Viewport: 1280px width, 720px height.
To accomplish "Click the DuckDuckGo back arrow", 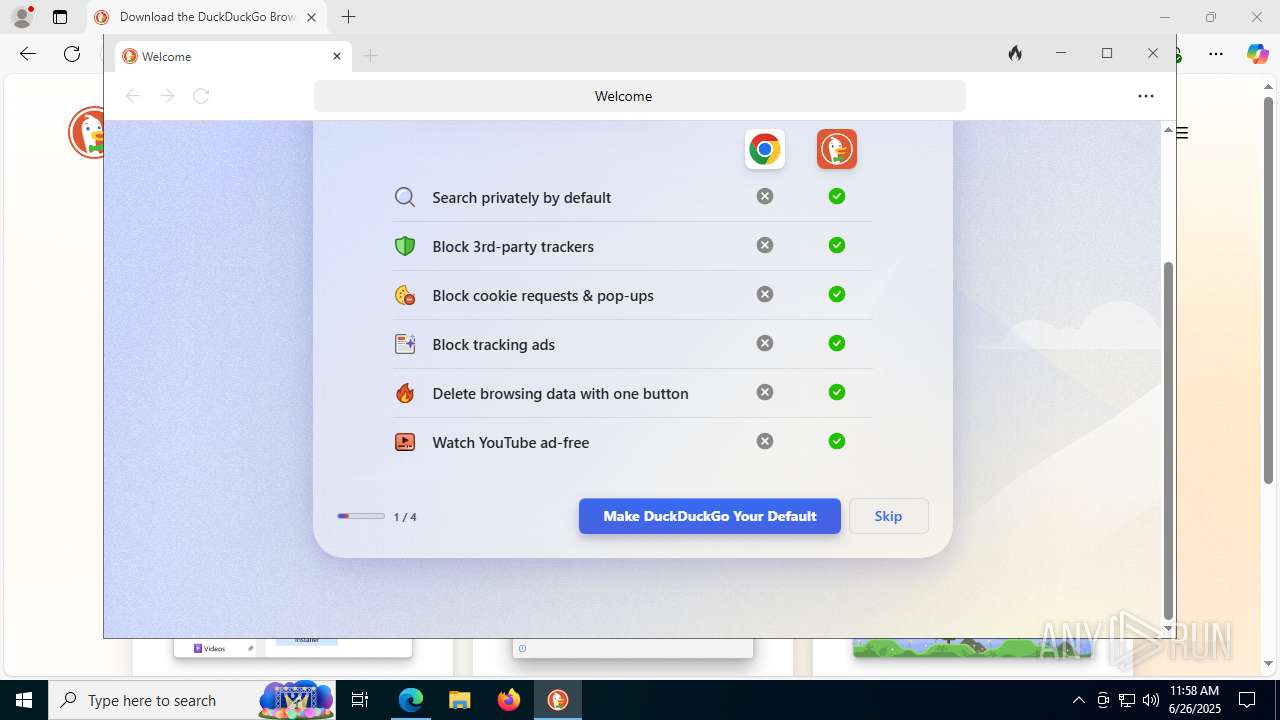I will pos(133,96).
